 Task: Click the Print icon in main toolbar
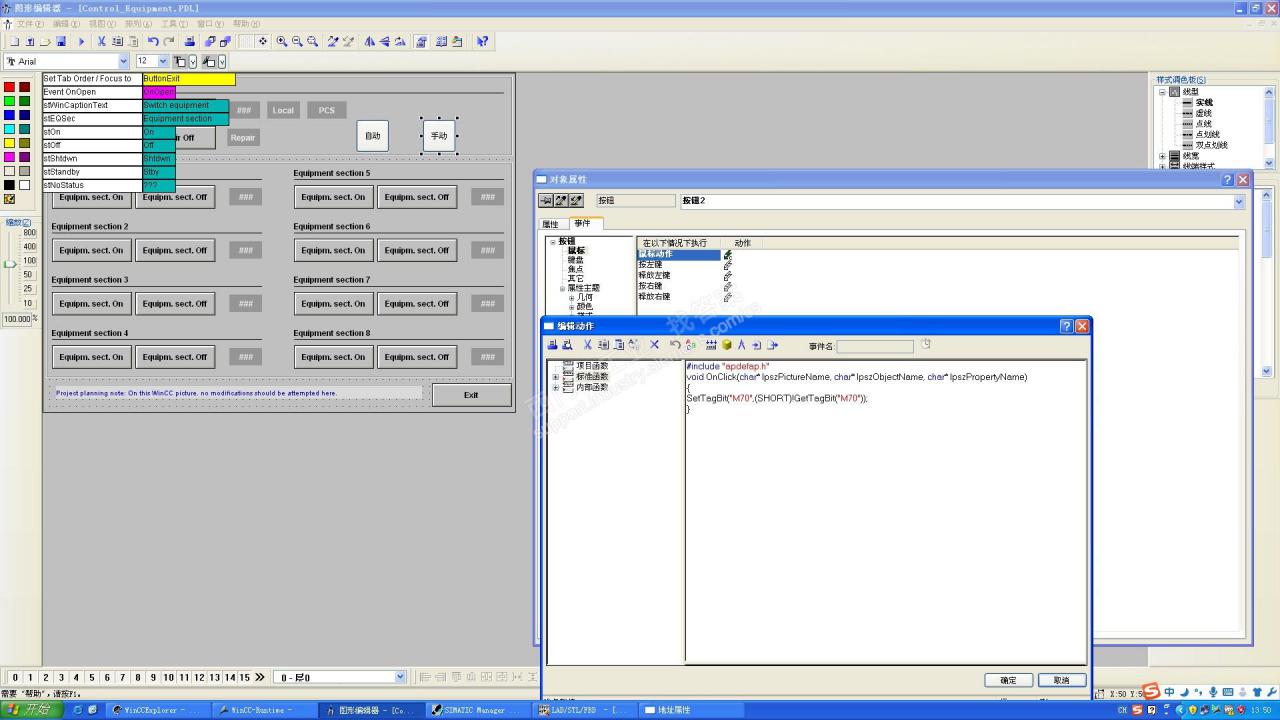coord(190,42)
